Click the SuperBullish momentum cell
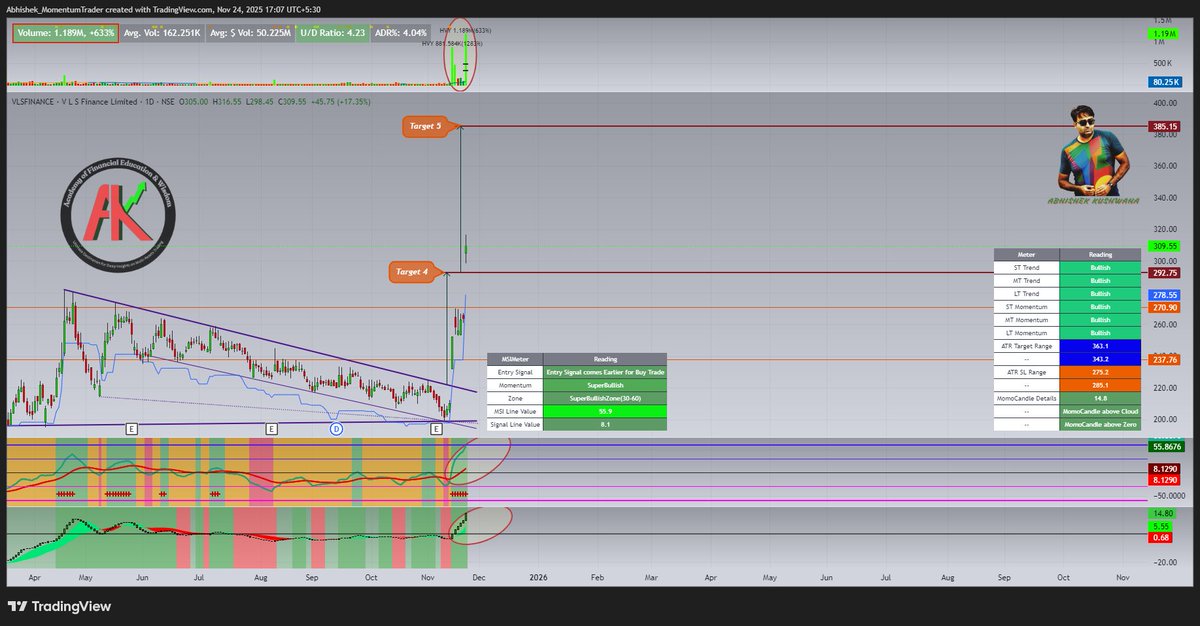The image size is (1200, 626). coord(605,385)
